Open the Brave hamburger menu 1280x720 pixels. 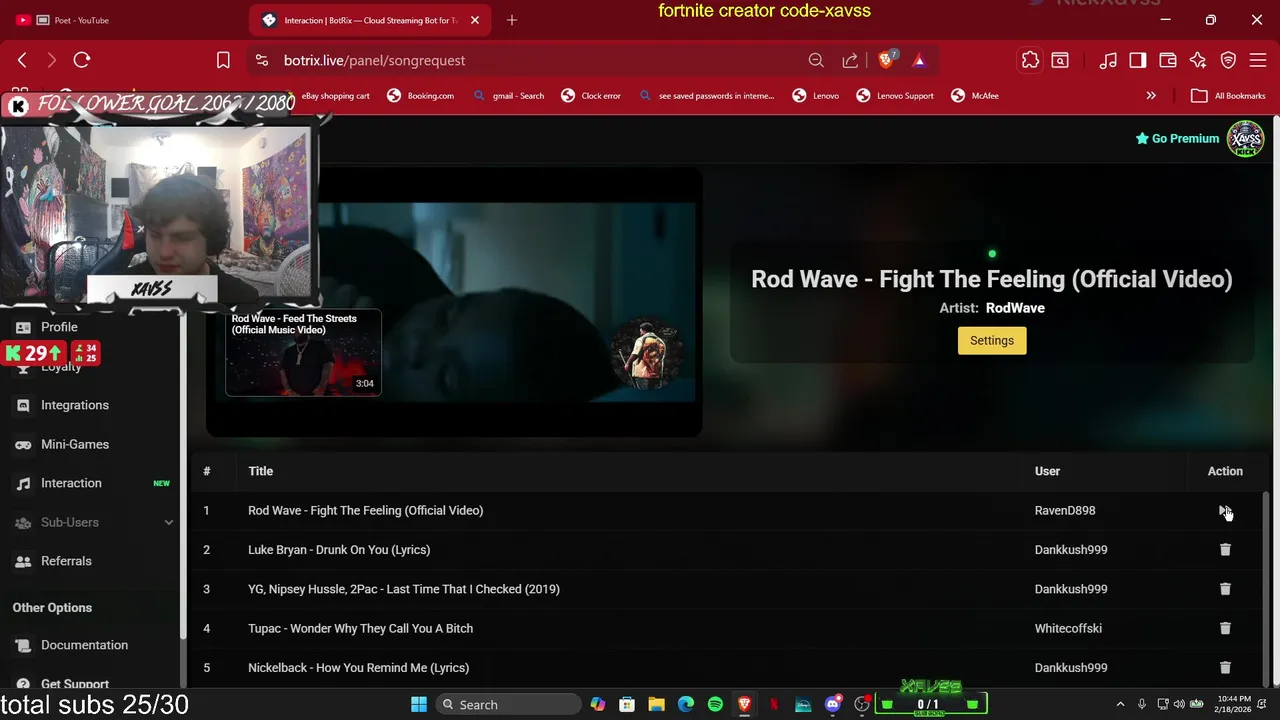coord(1258,60)
